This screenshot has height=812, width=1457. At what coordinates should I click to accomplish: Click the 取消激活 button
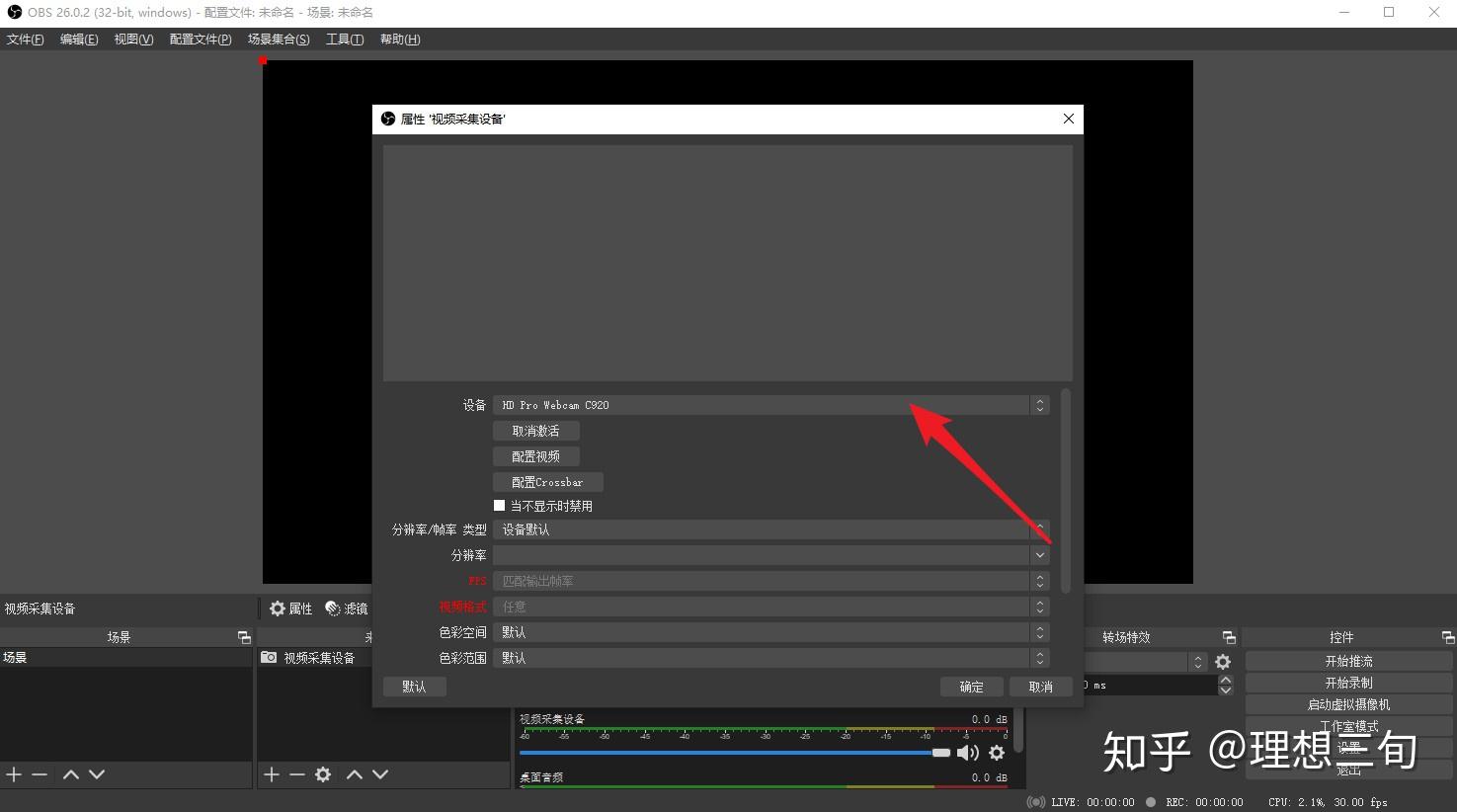536,431
